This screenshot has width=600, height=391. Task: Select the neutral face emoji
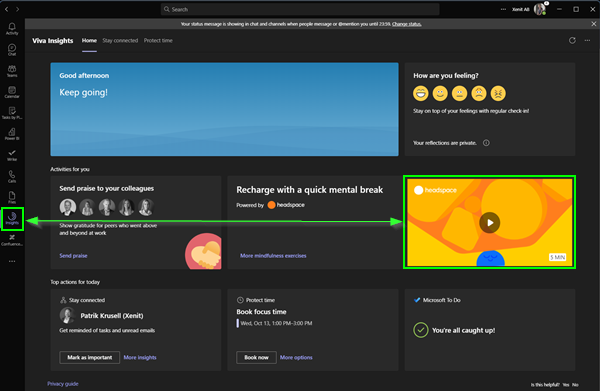click(459, 93)
